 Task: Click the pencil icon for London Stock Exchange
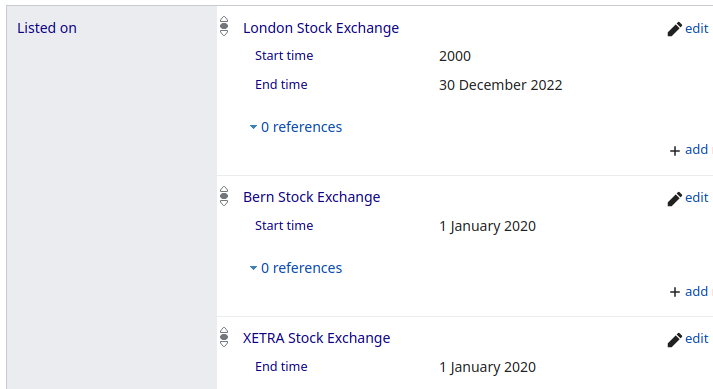click(674, 29)
